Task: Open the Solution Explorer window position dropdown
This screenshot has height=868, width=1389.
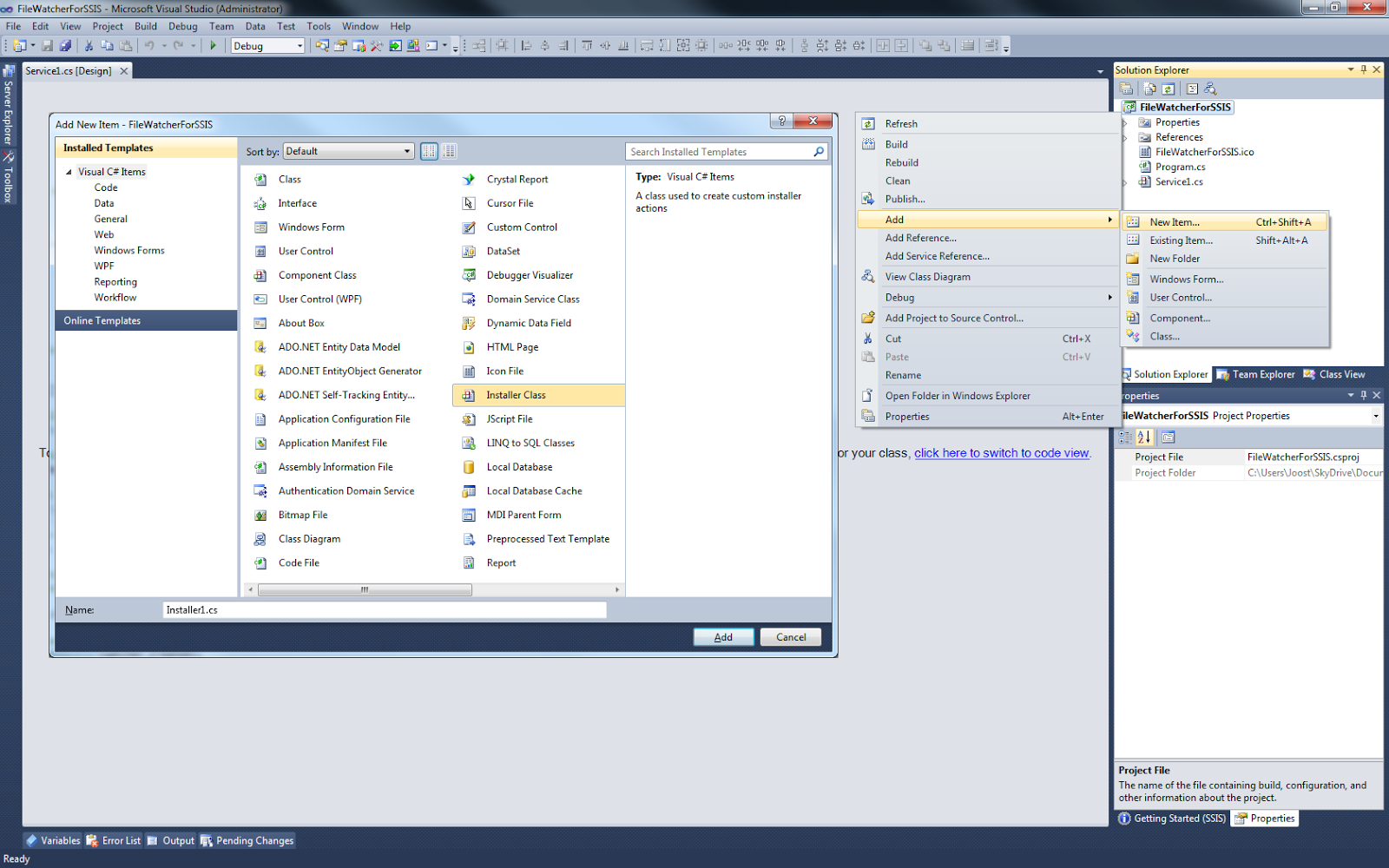Action: tap(1351, 69)
